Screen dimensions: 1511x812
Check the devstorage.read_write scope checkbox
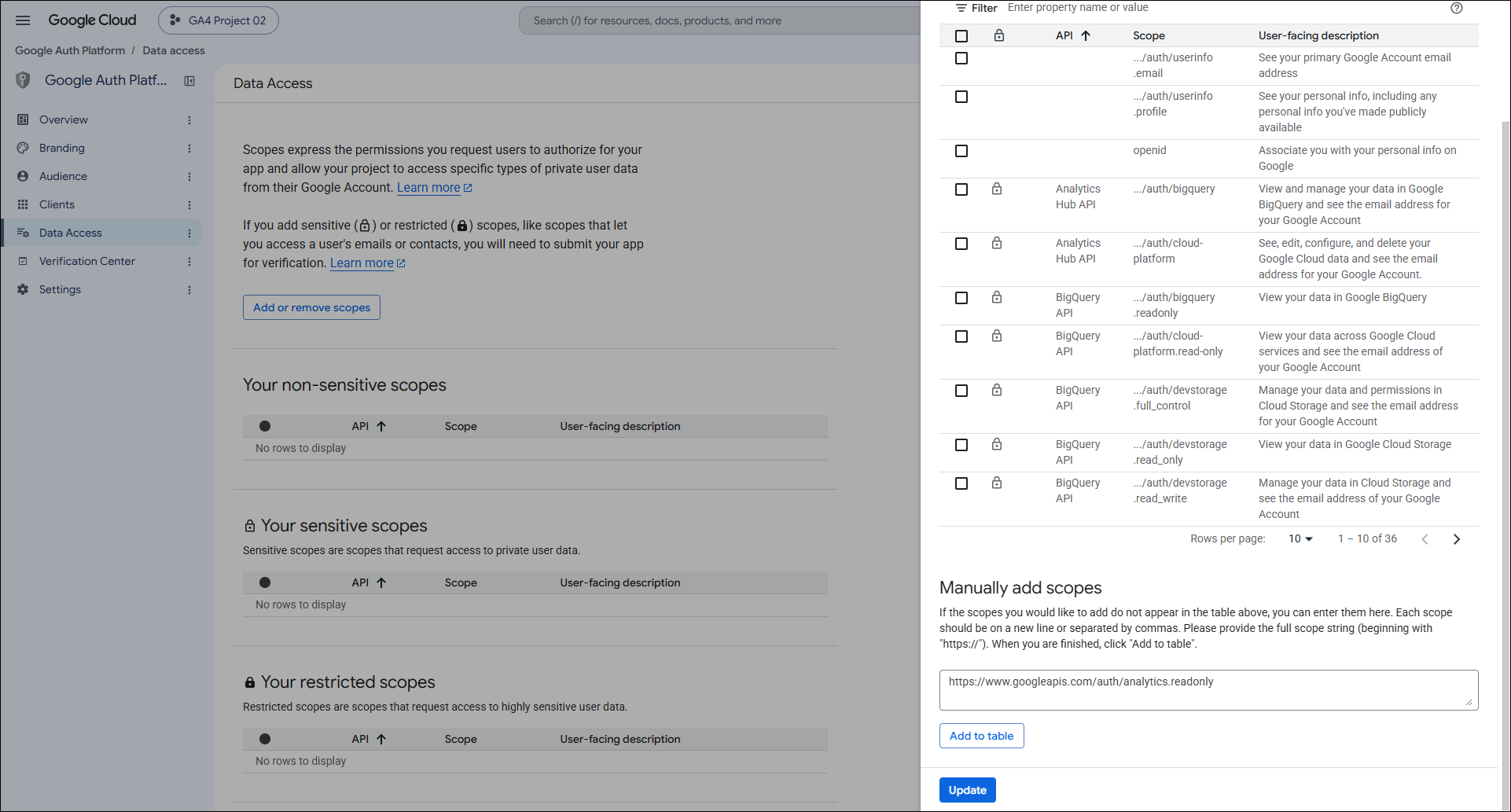pos(961,483)
